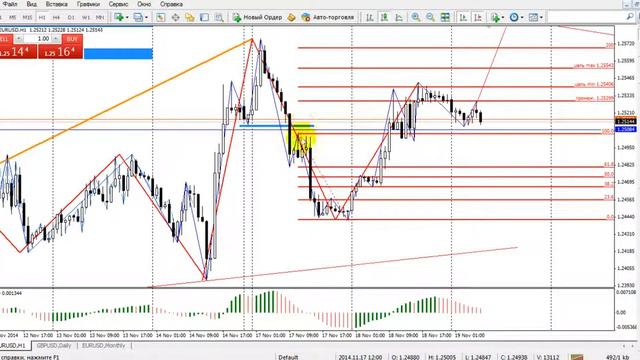The image size is (640, 360).
Task: Toggle the Navigator folder icon
Action: 189,17
